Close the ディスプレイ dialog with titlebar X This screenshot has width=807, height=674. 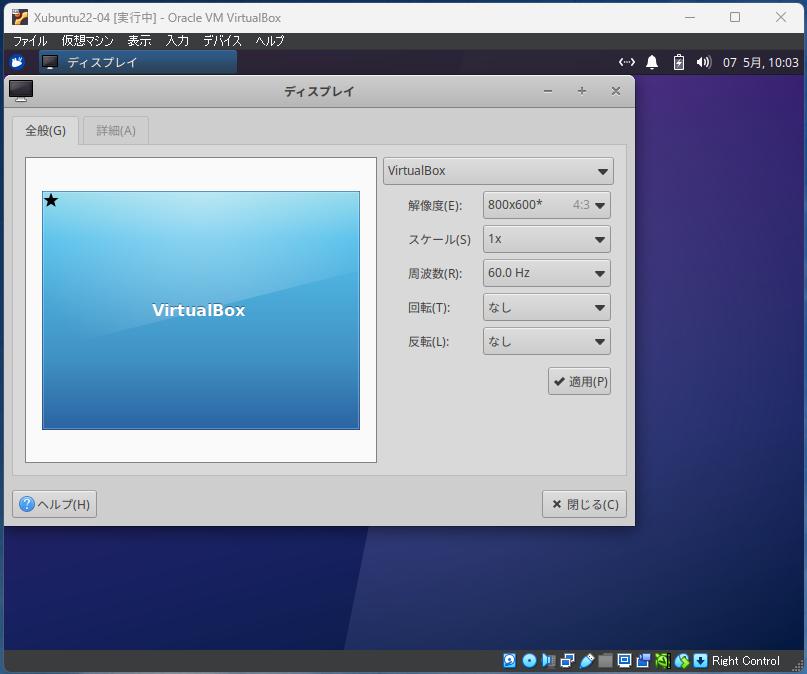[x=616, y=91]
